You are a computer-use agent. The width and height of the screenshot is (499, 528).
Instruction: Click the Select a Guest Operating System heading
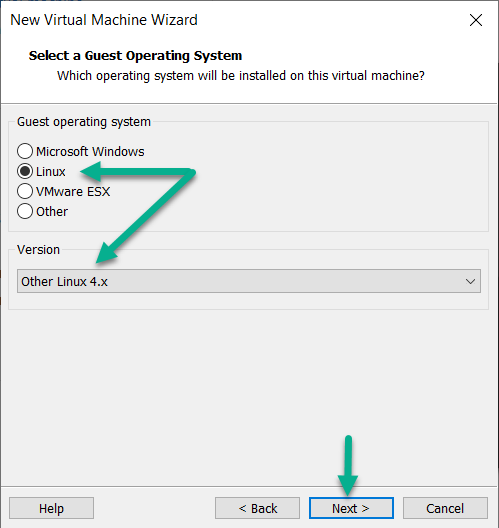[x=135, y=56]
